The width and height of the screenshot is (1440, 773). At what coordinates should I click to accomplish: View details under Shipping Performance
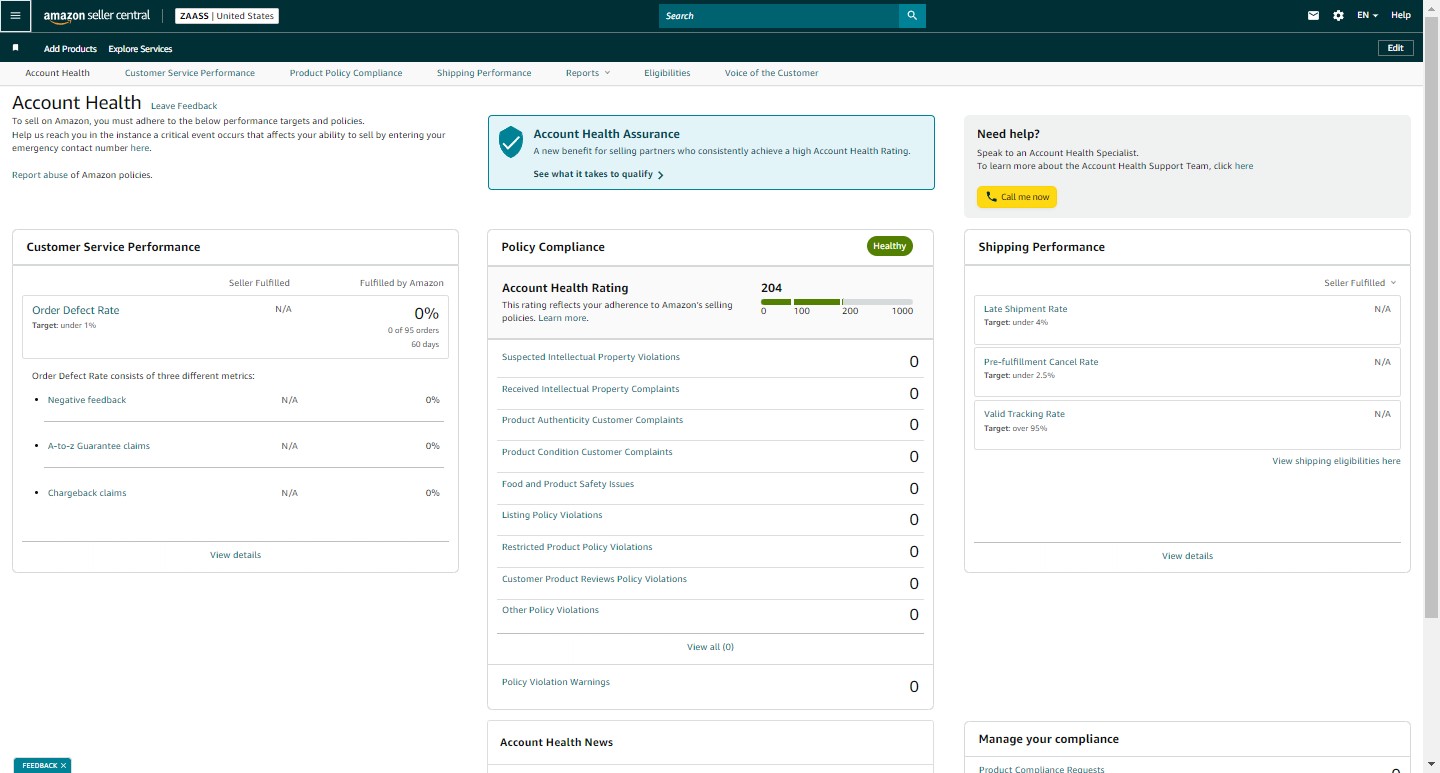click(x=1187, y=556)
